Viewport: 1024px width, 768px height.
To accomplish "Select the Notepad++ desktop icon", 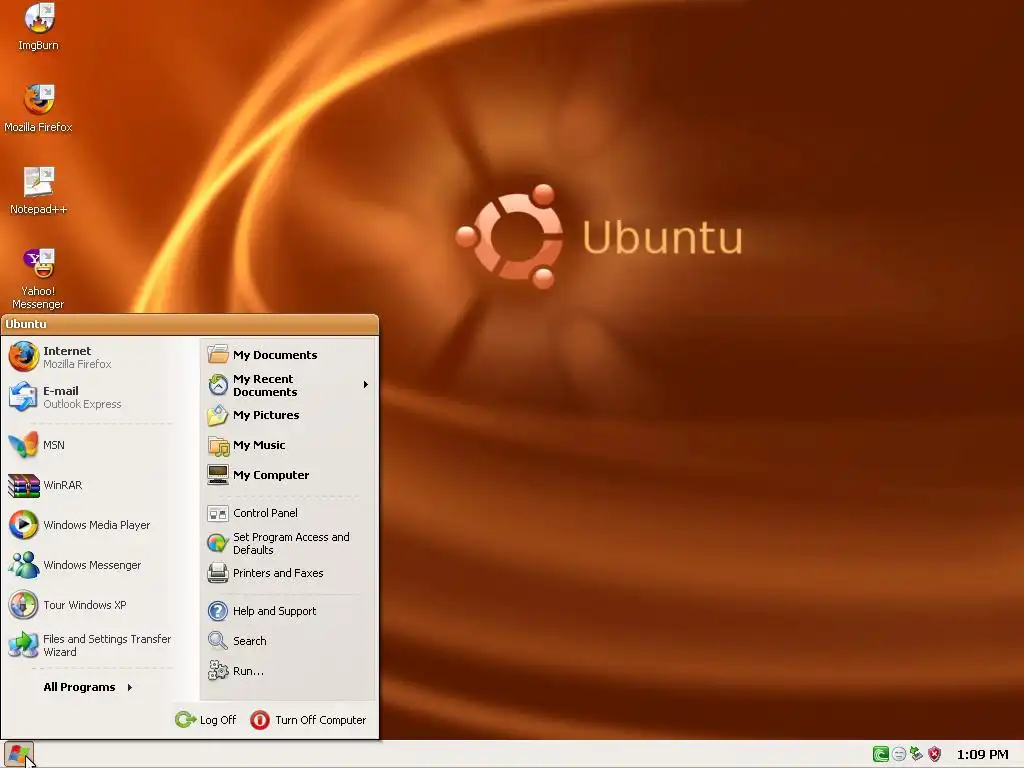I will pos(39,190).
